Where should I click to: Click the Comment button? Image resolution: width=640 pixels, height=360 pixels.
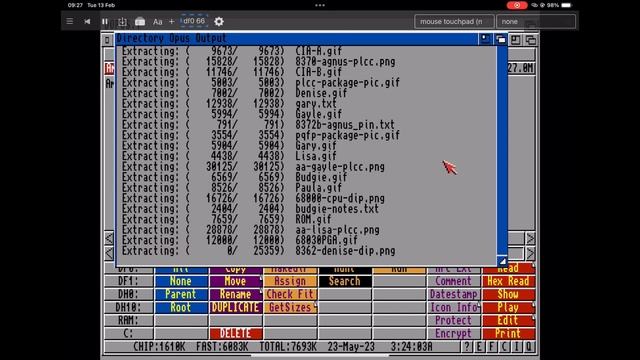point(453,281)
